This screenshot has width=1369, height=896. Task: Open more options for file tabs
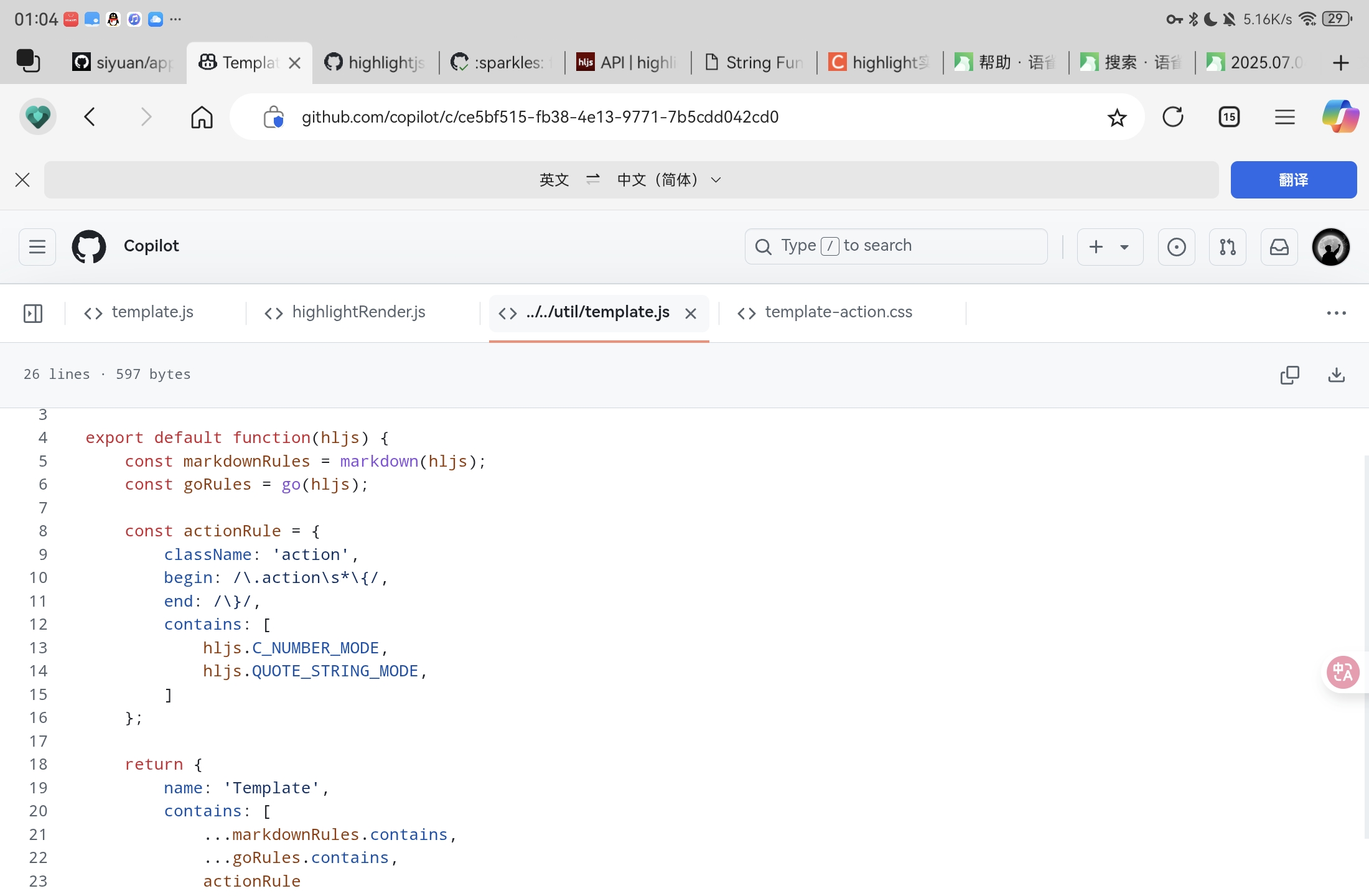(1336, 313)
